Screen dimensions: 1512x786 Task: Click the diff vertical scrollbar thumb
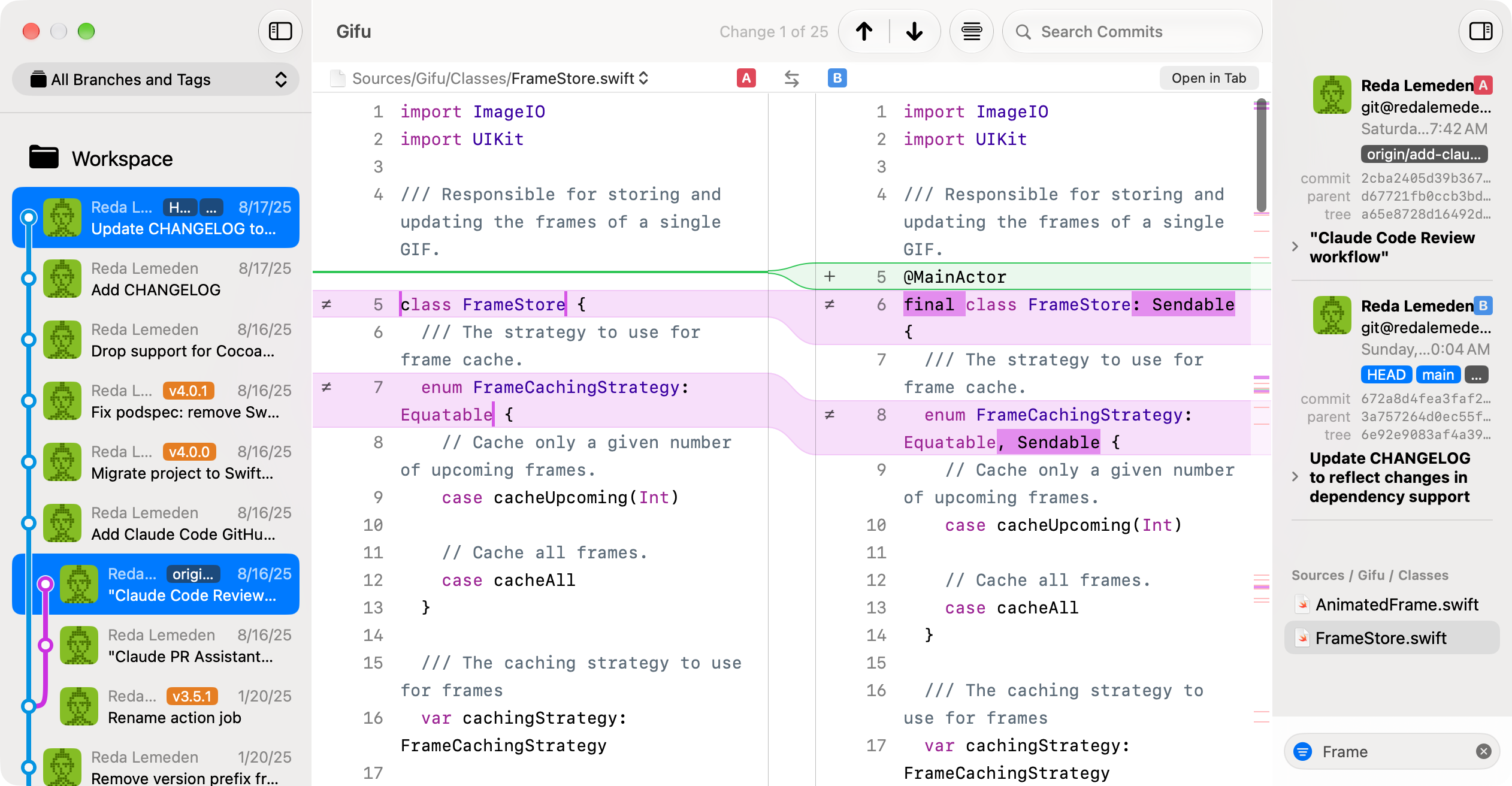pos(1261,155)
